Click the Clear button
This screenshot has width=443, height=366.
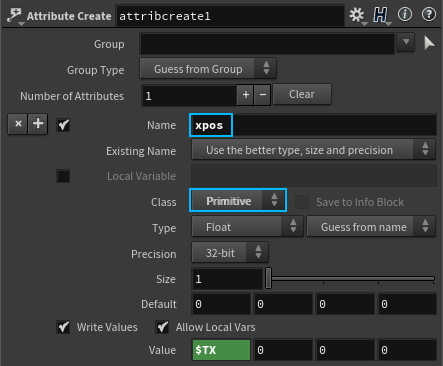[x=302, y=94]
